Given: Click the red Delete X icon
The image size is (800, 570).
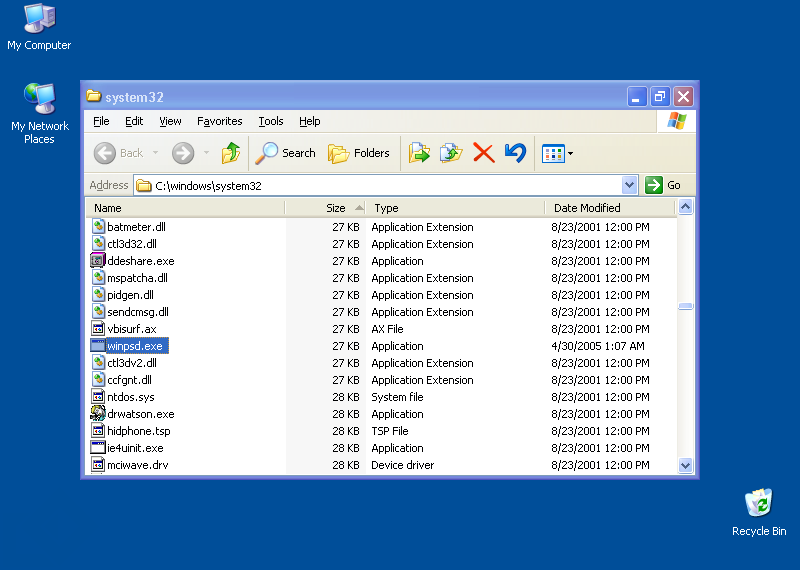Looking at the screenshot, I should pyautogui.click(x=484, y=153).
